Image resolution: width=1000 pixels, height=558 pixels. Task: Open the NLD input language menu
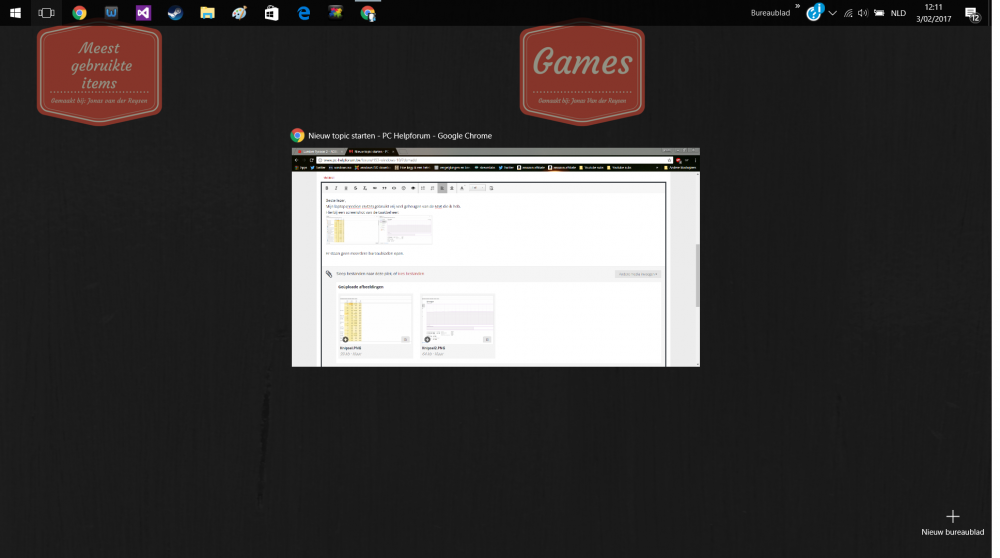898,13
